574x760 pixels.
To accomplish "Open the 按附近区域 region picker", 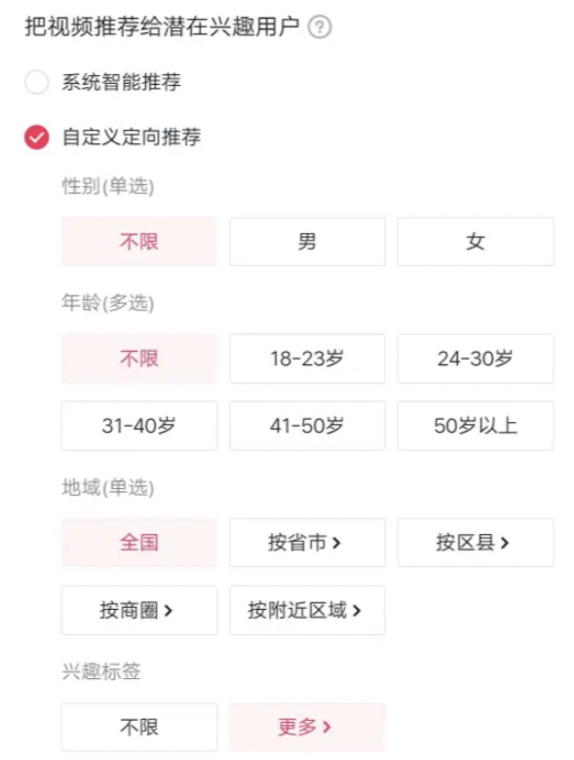I will coord(307,610).
